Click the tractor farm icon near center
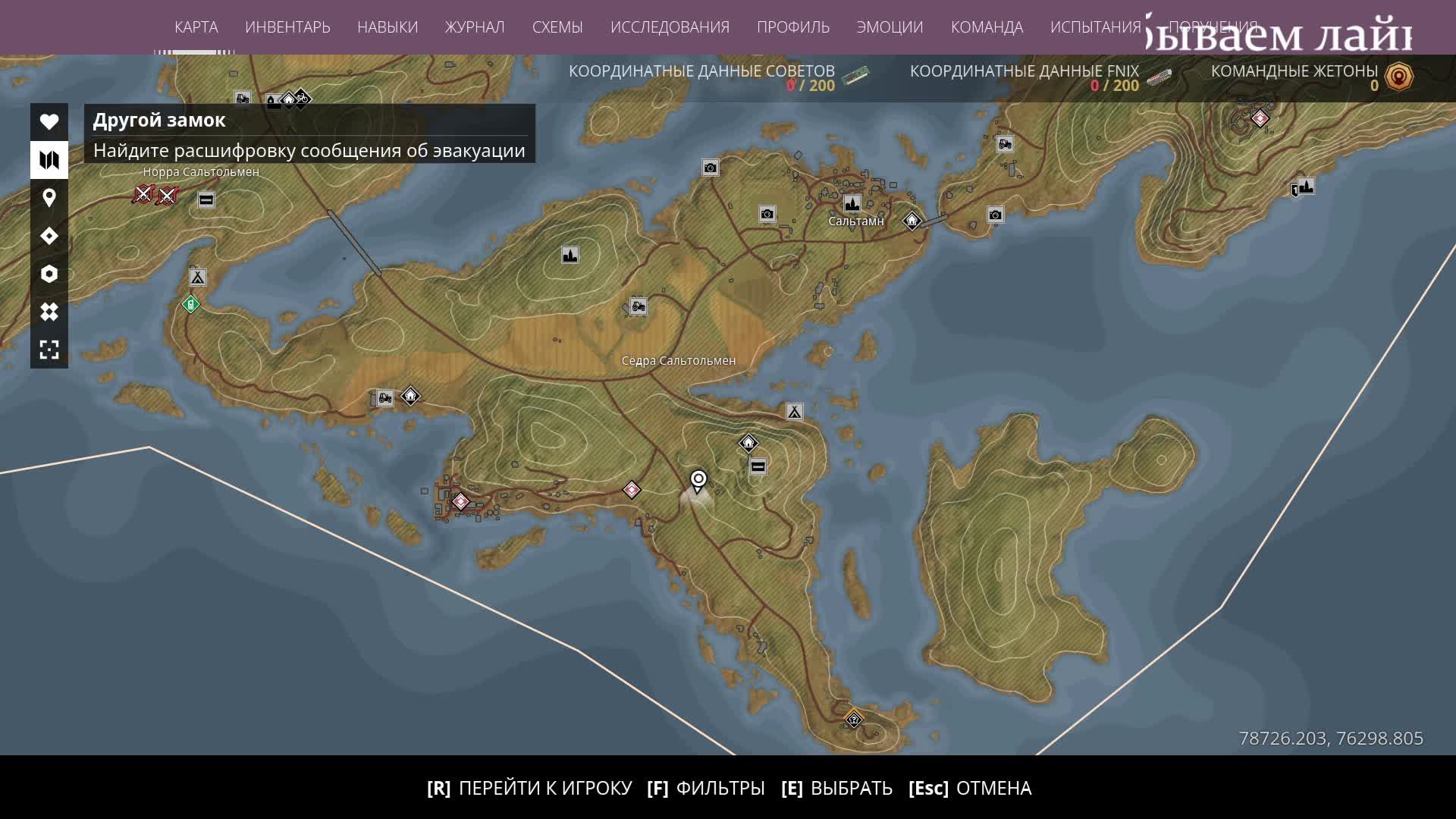1456x819 pixels. [639, 306]
